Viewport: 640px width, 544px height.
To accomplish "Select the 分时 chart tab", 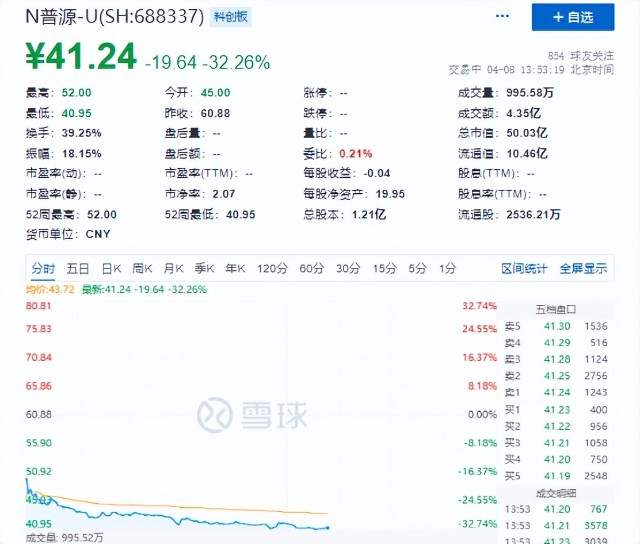I will [x=43, y=269].
